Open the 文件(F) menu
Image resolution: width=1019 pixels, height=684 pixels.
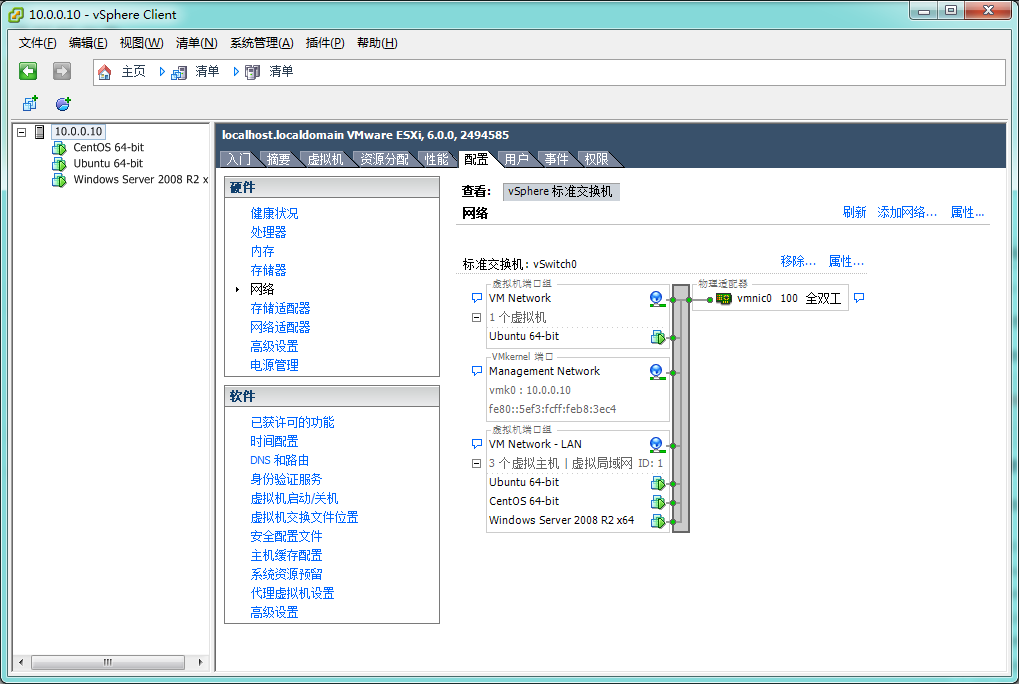click(x=38, y=43)
